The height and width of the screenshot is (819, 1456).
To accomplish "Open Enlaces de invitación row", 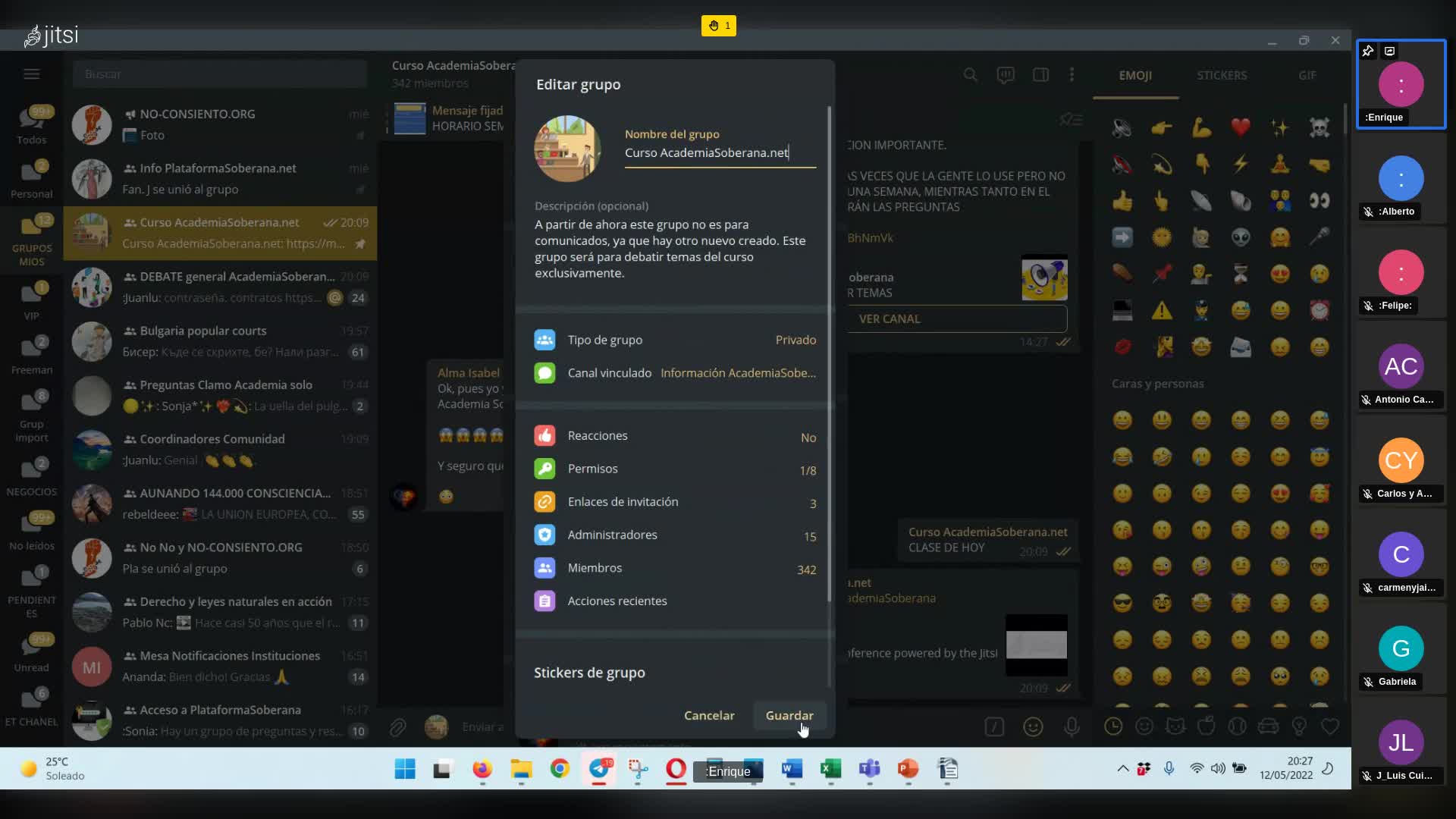I will [x=674, y=502].
